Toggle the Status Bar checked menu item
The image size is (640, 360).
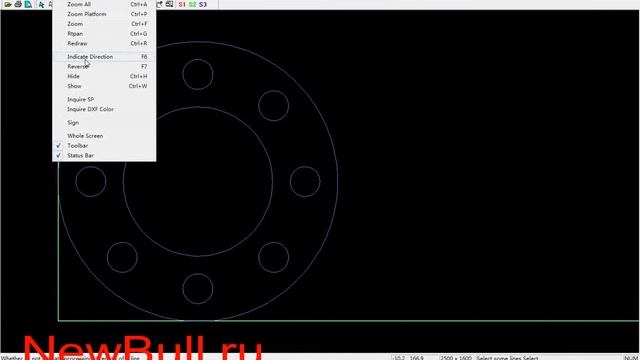pos(104,156)
